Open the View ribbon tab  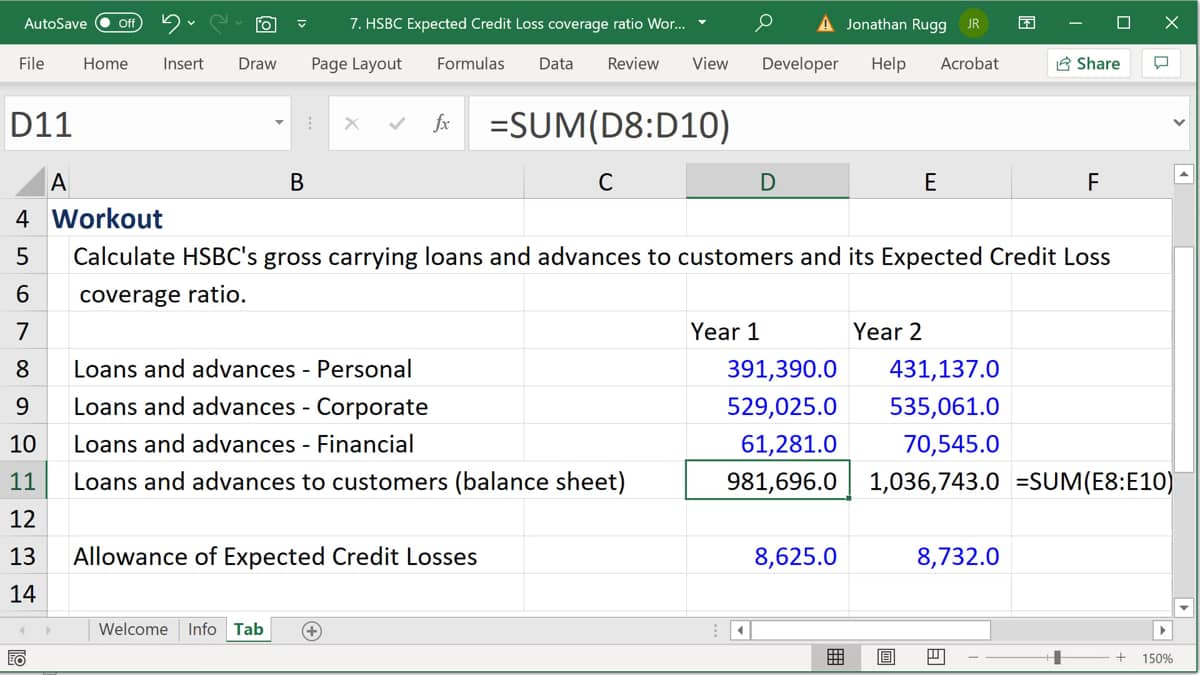point(710,63)
